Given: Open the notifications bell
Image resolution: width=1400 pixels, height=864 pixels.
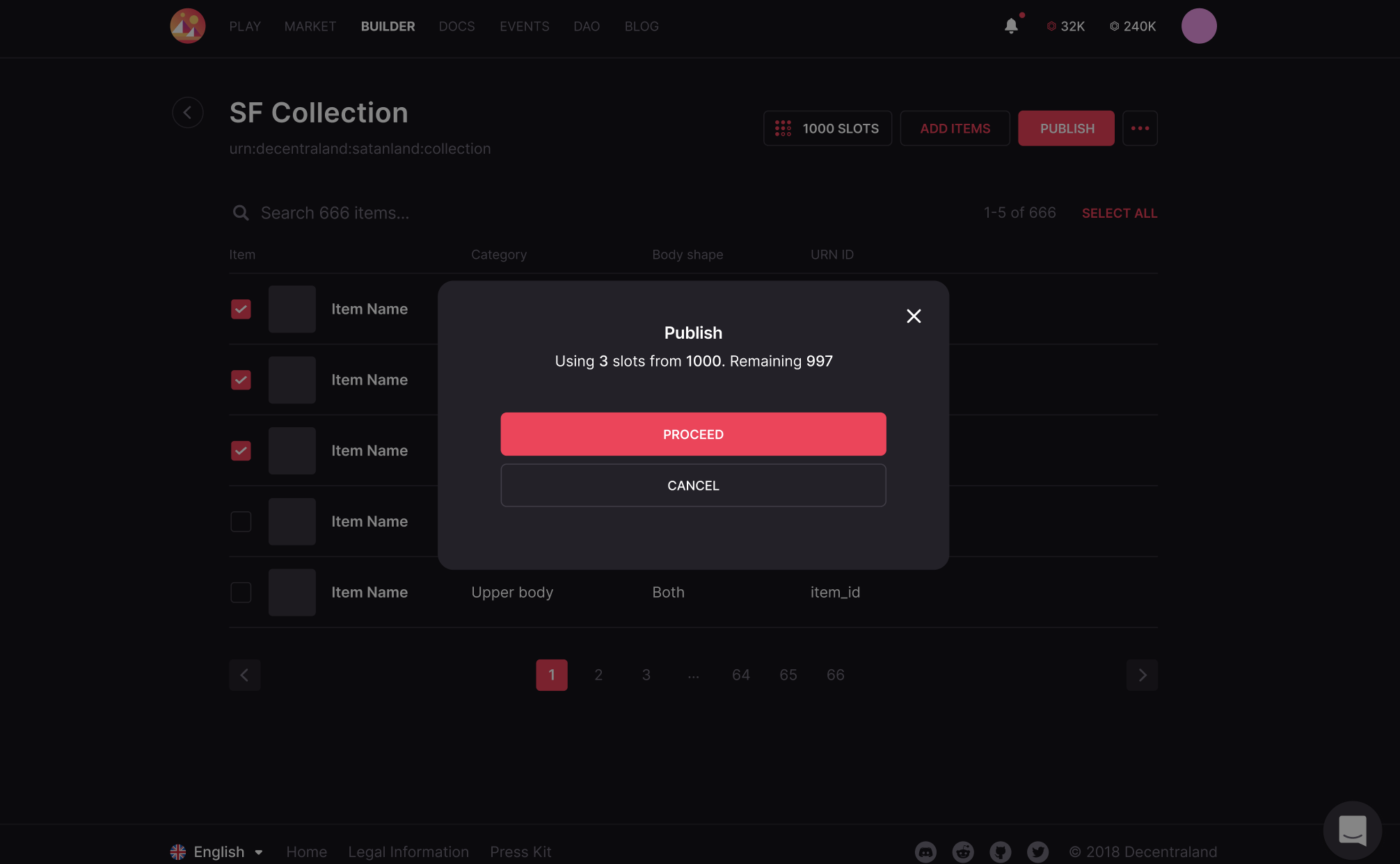Looking at the screenshot, I should click(x=1011, y=26).
